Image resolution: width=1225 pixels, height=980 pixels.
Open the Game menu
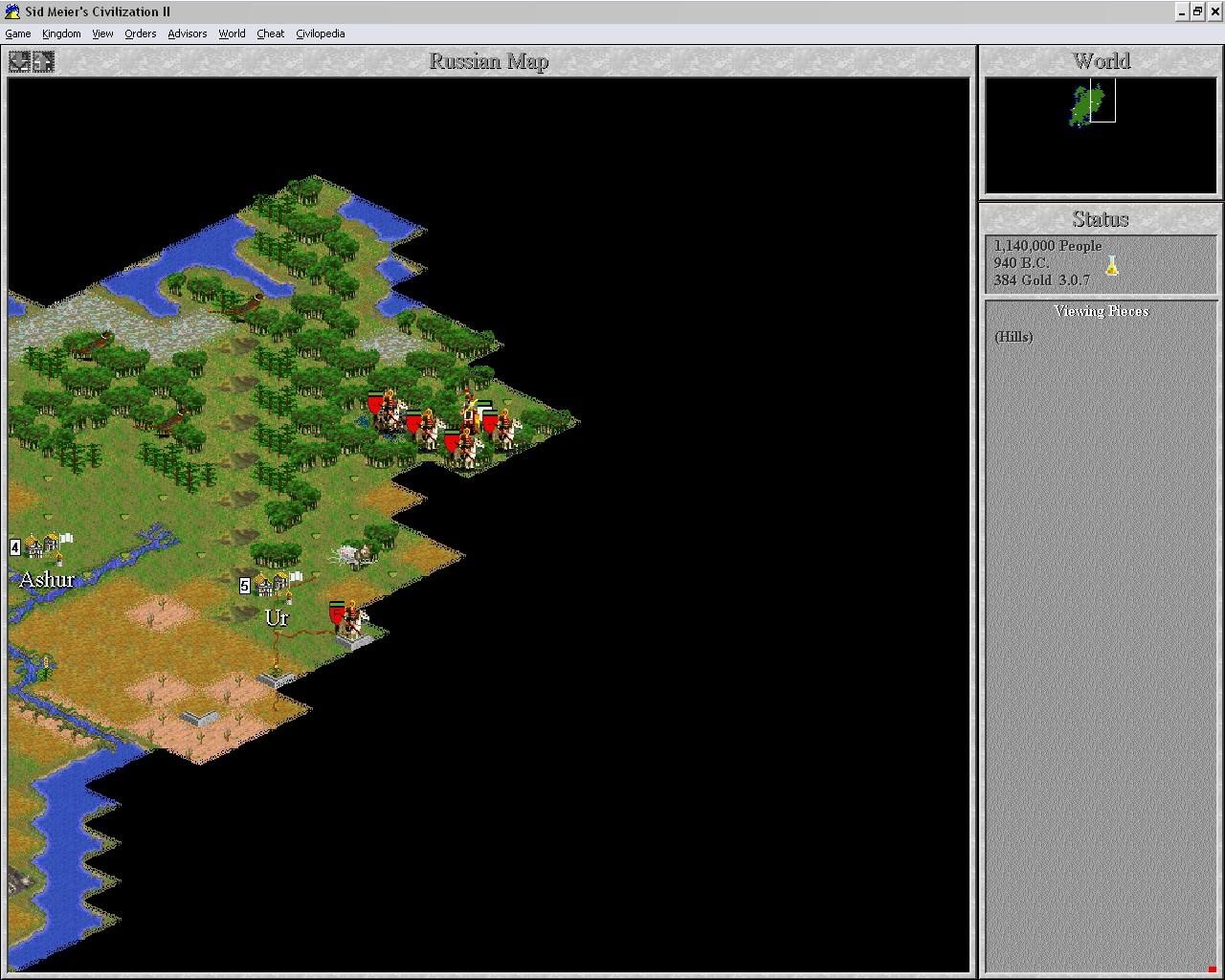click(18, 33)
